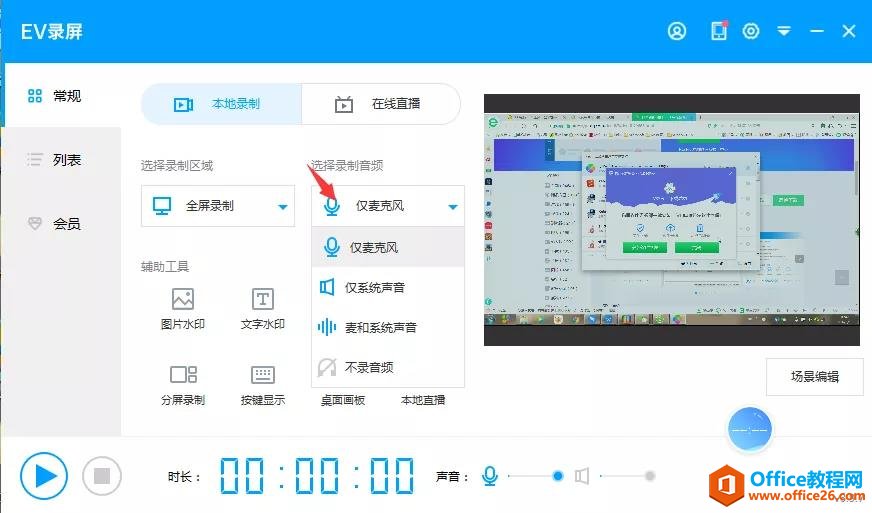Choose 仅麦克风 option in dropdown list
This screenshot has width=872, height=513.
pyautogui.click(x=388, y=247)
